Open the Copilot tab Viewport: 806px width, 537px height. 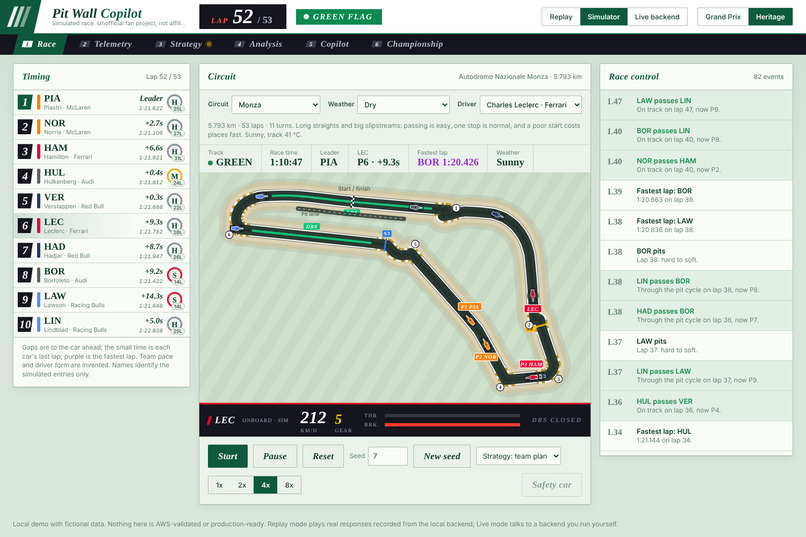[327, 44]
